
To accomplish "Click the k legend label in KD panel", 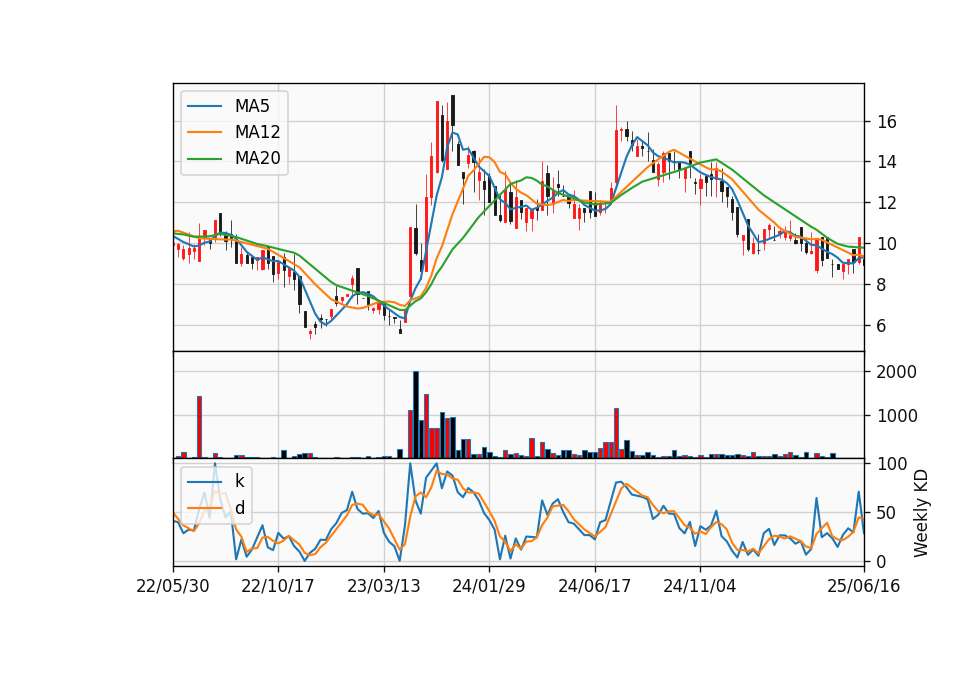I will [x=239, y=481].
